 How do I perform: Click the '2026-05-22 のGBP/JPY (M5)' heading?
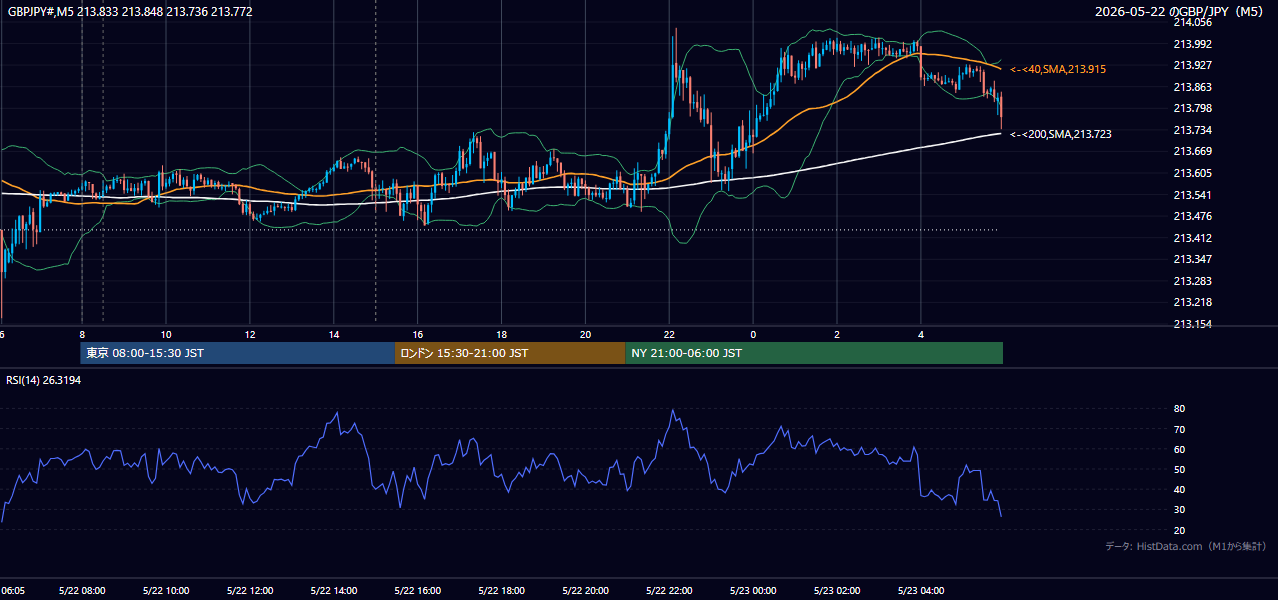click(1181, 11)
